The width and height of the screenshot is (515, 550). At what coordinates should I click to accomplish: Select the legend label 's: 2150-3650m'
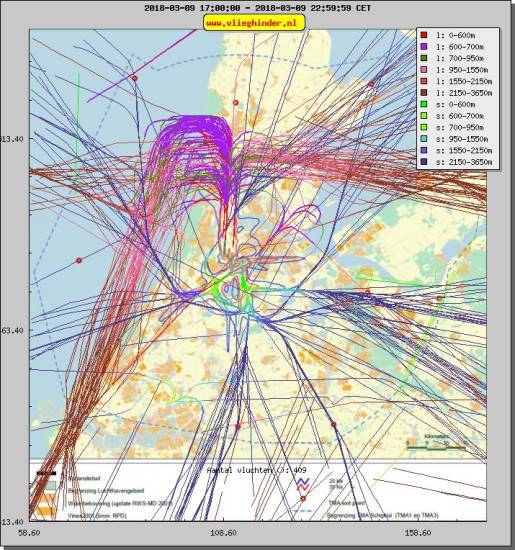[x=464, y=162]
